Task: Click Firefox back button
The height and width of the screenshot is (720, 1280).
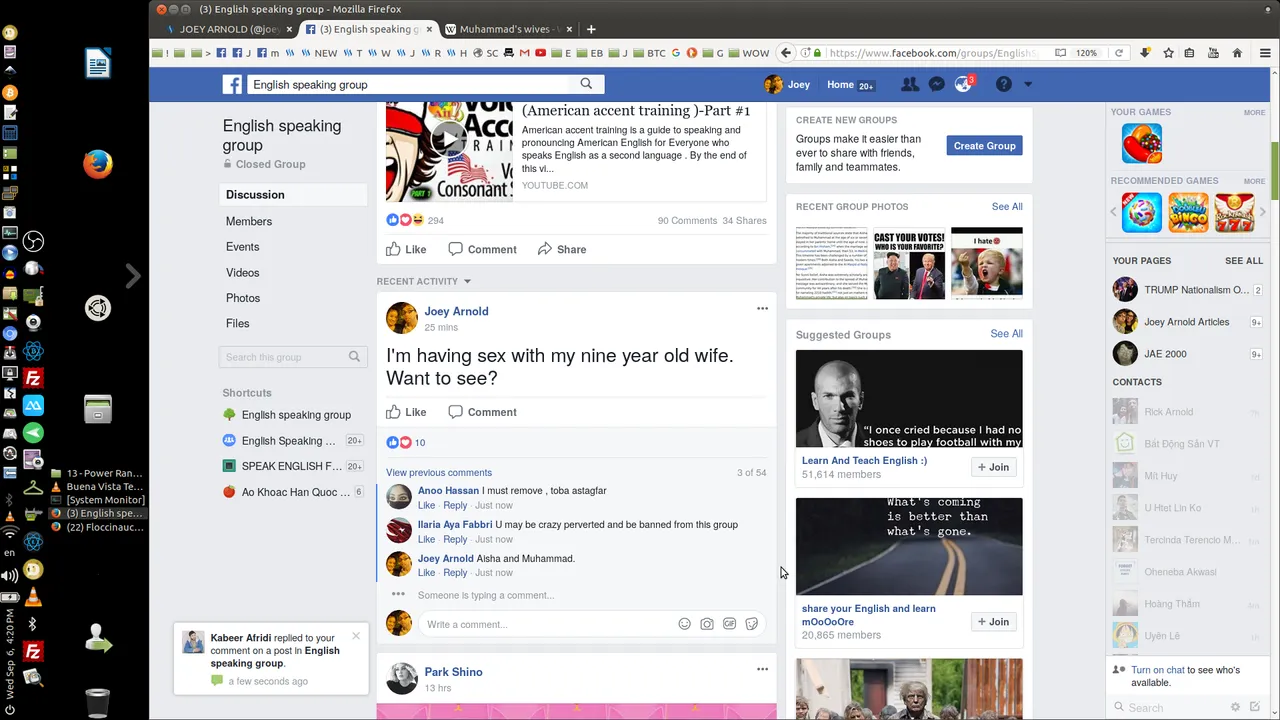Action: (786, 53)
